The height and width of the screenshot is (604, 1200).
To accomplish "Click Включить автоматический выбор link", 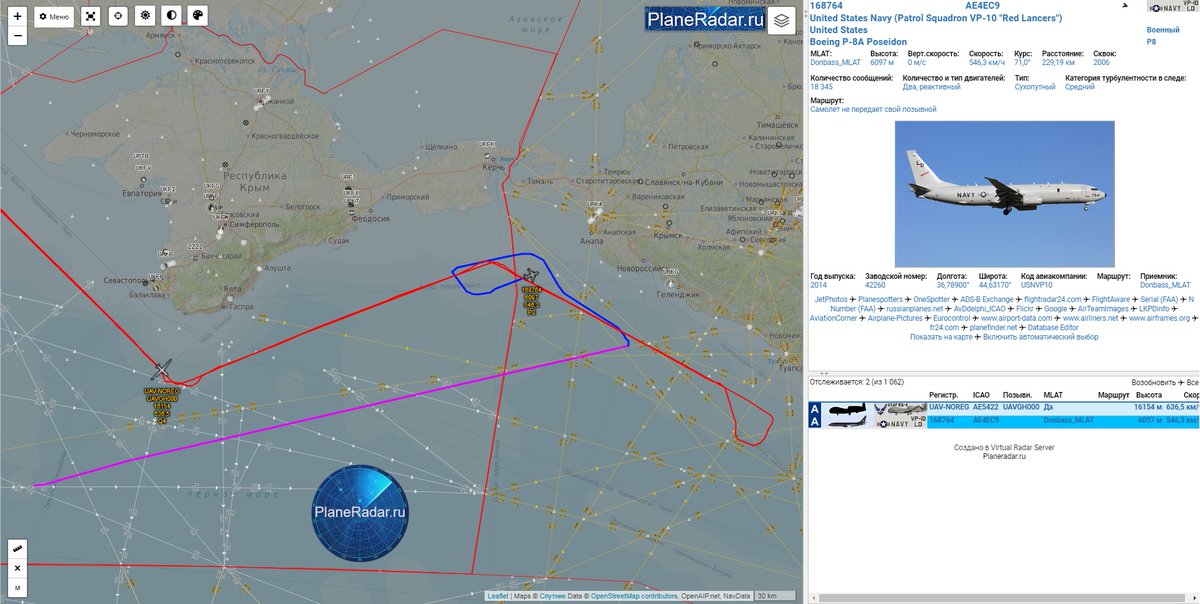I will 1040,338.
